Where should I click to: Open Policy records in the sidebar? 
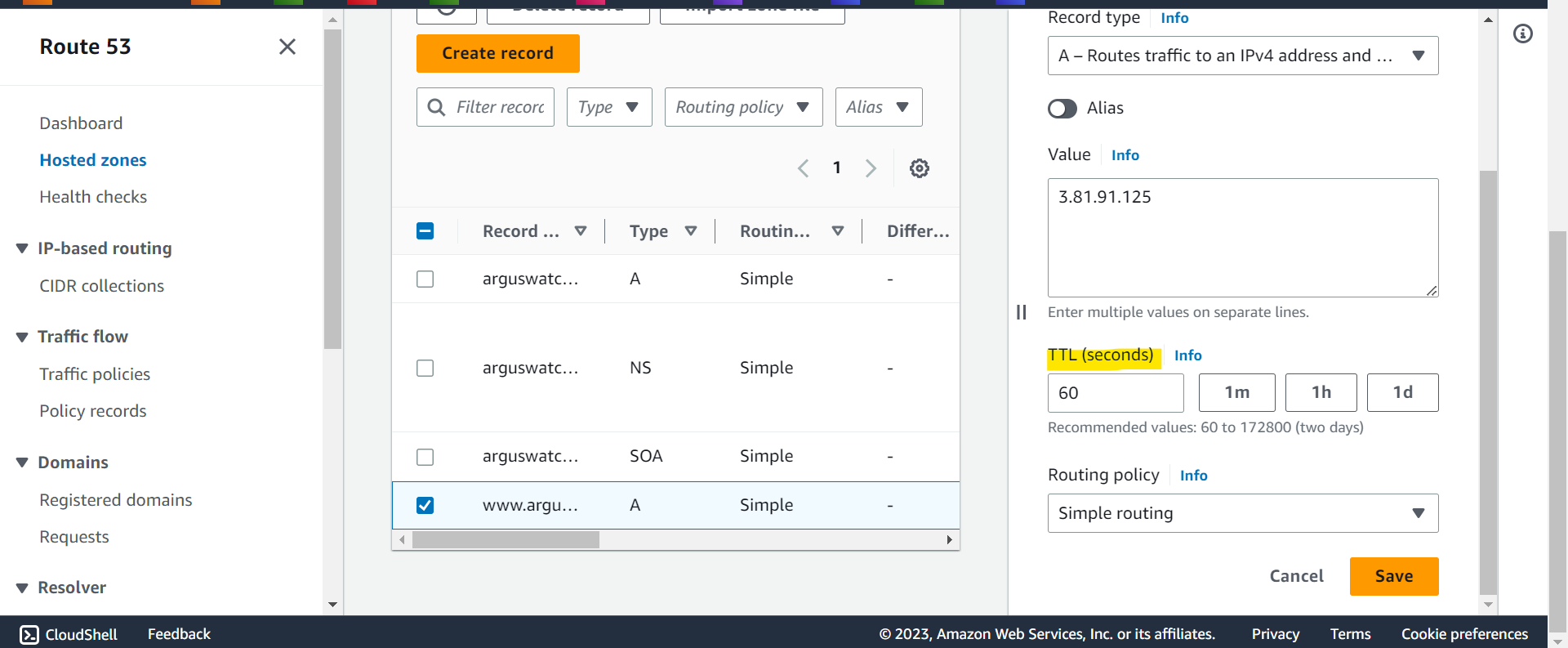click(93, 411)
